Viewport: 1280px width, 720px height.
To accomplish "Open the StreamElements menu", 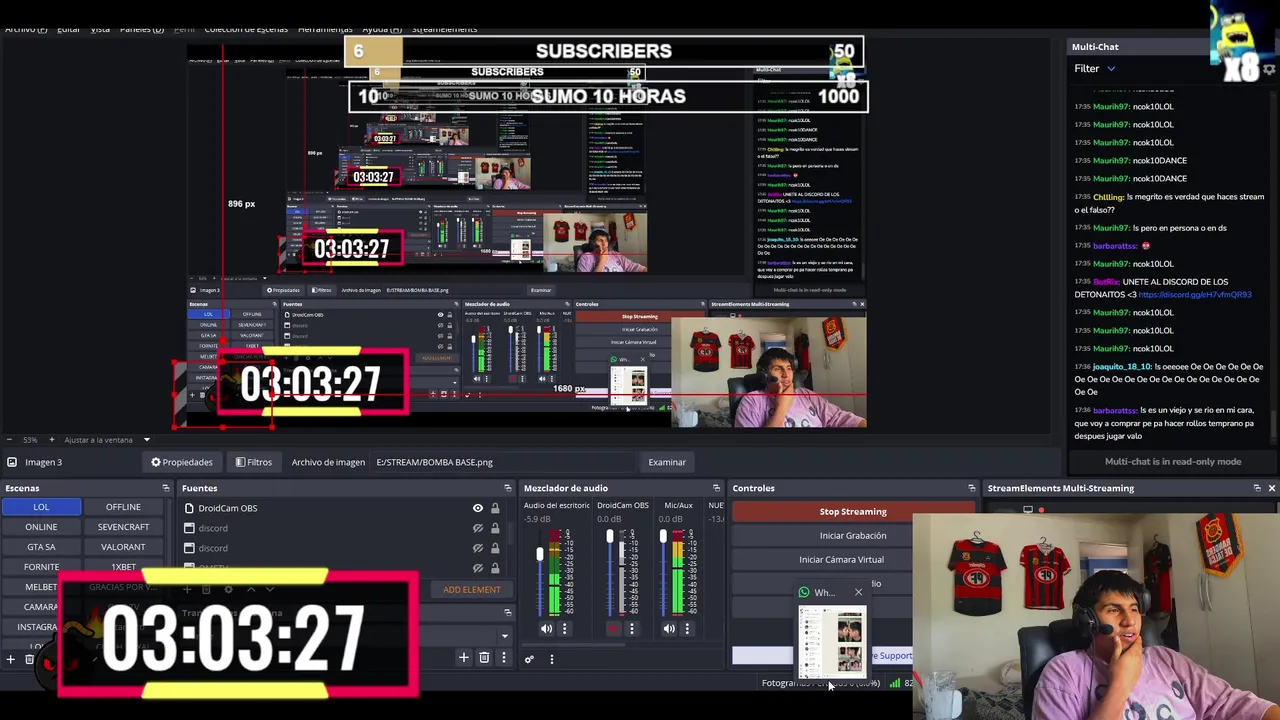I will tap(444, 29).
